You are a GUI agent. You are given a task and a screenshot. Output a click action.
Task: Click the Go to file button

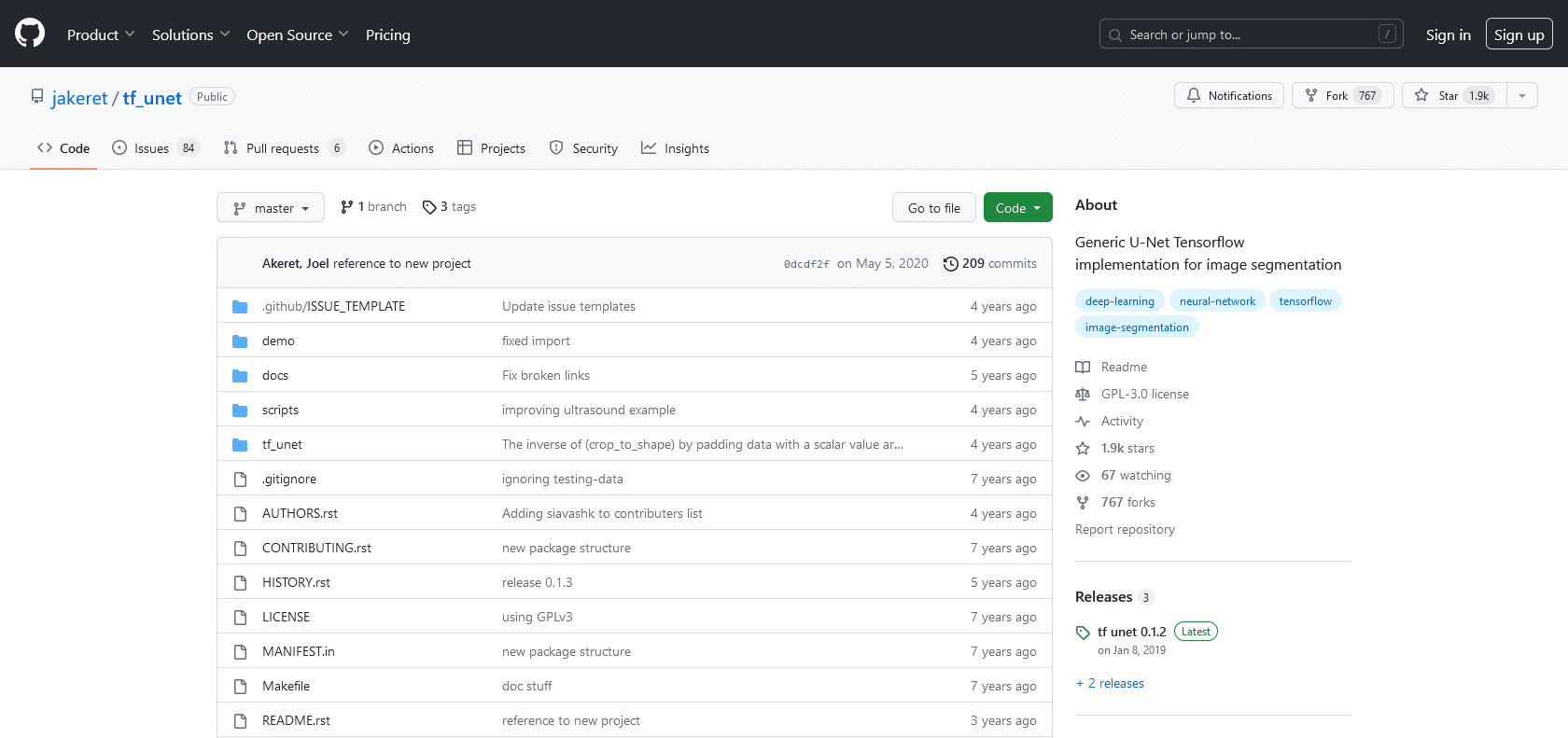point(933,207)
